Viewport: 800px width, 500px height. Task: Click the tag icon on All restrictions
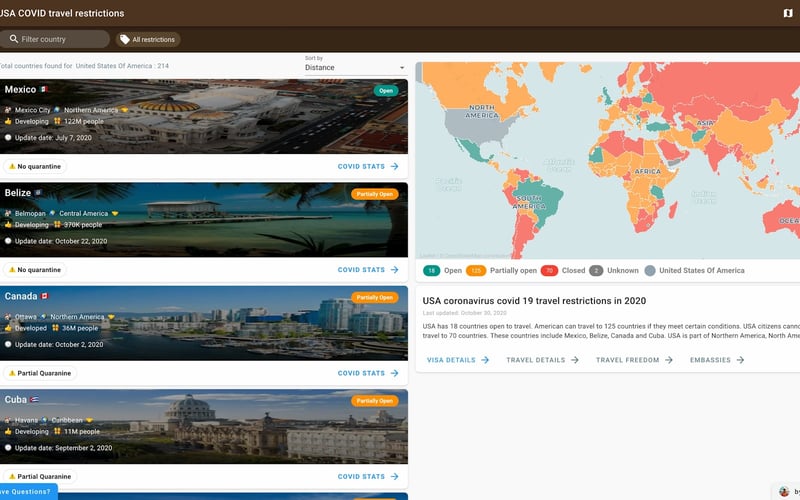point(124,39)
